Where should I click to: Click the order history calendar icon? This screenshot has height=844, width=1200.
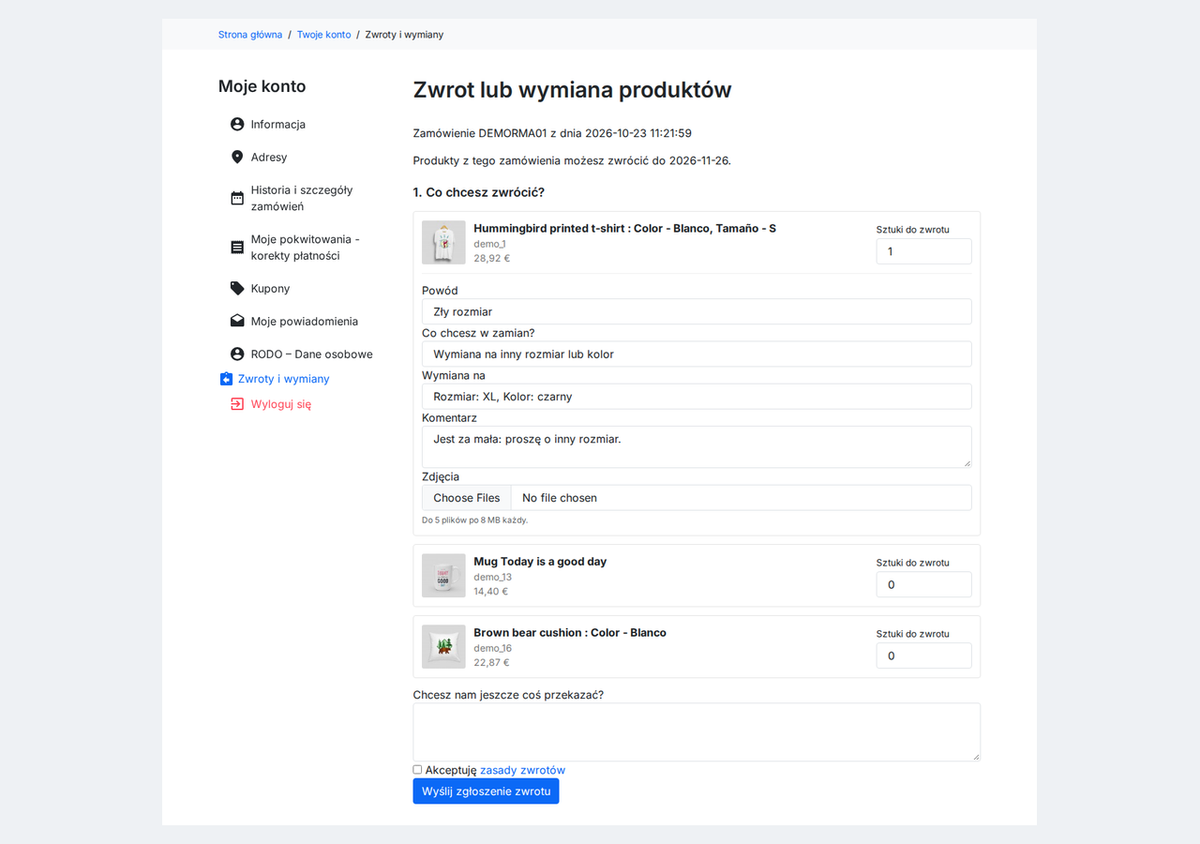pos(237,198)
